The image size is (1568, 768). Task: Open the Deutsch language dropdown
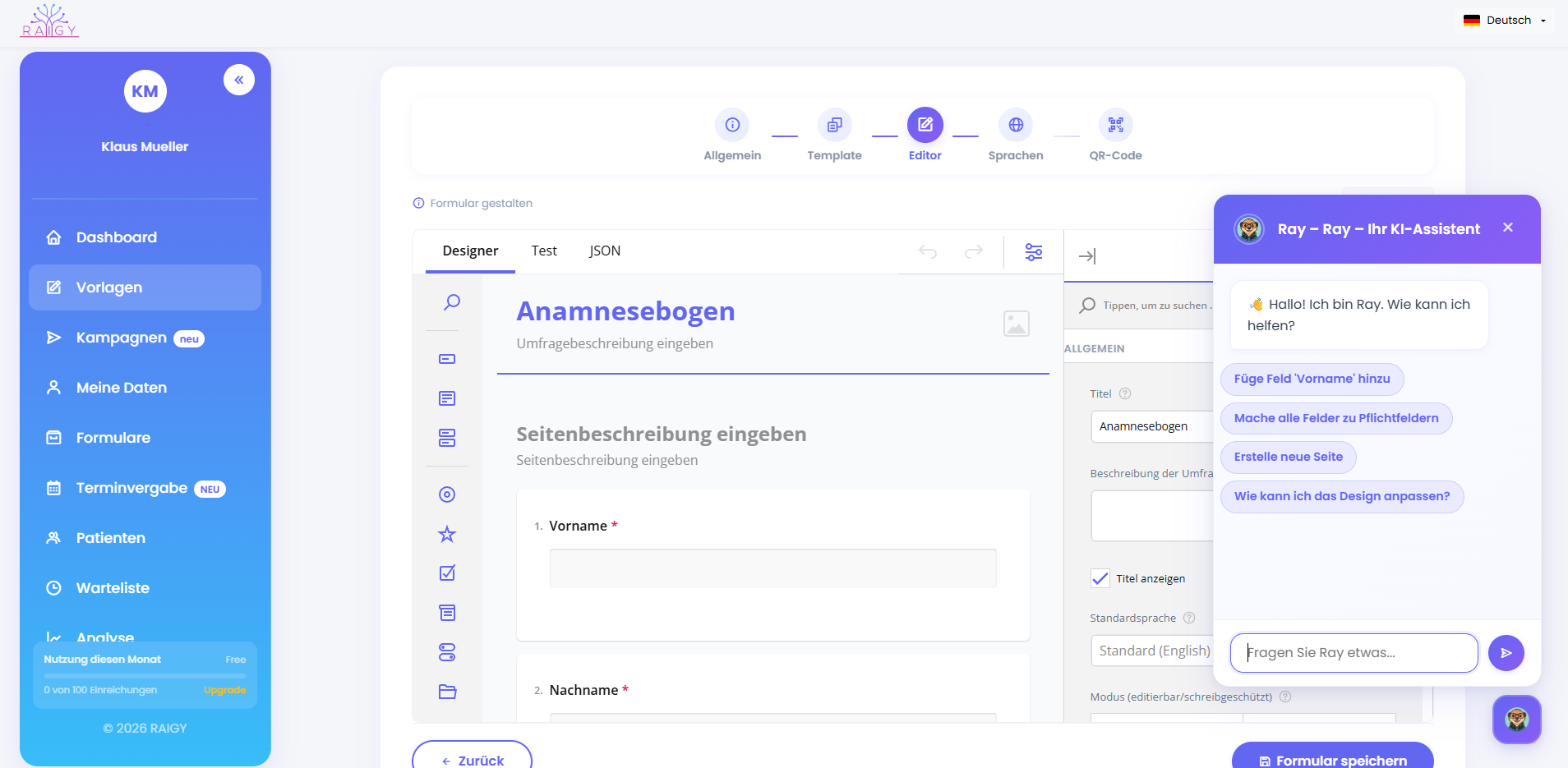[1506, 20]
